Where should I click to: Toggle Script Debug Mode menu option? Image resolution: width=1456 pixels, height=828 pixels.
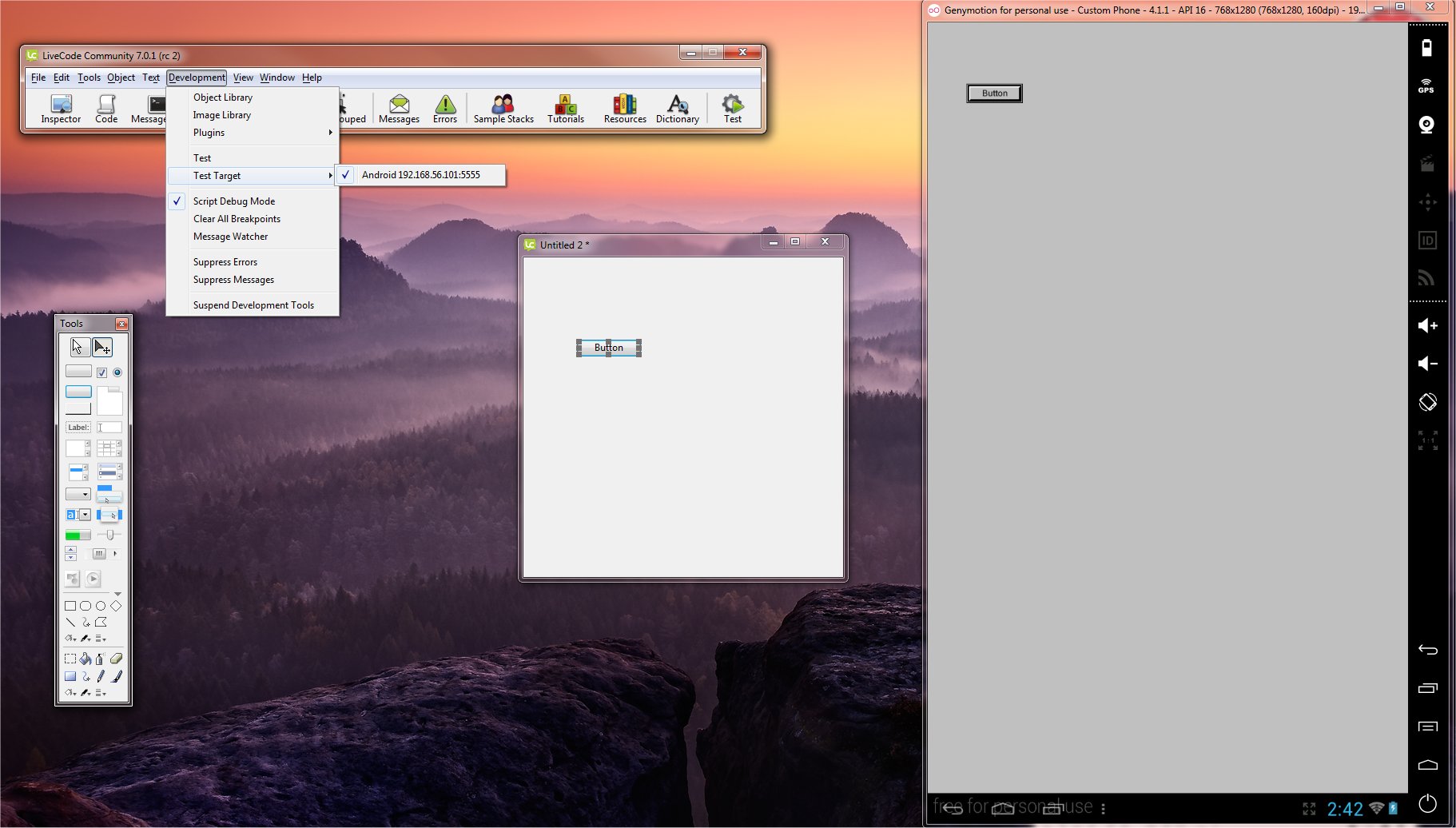click(x=233, y=201)
